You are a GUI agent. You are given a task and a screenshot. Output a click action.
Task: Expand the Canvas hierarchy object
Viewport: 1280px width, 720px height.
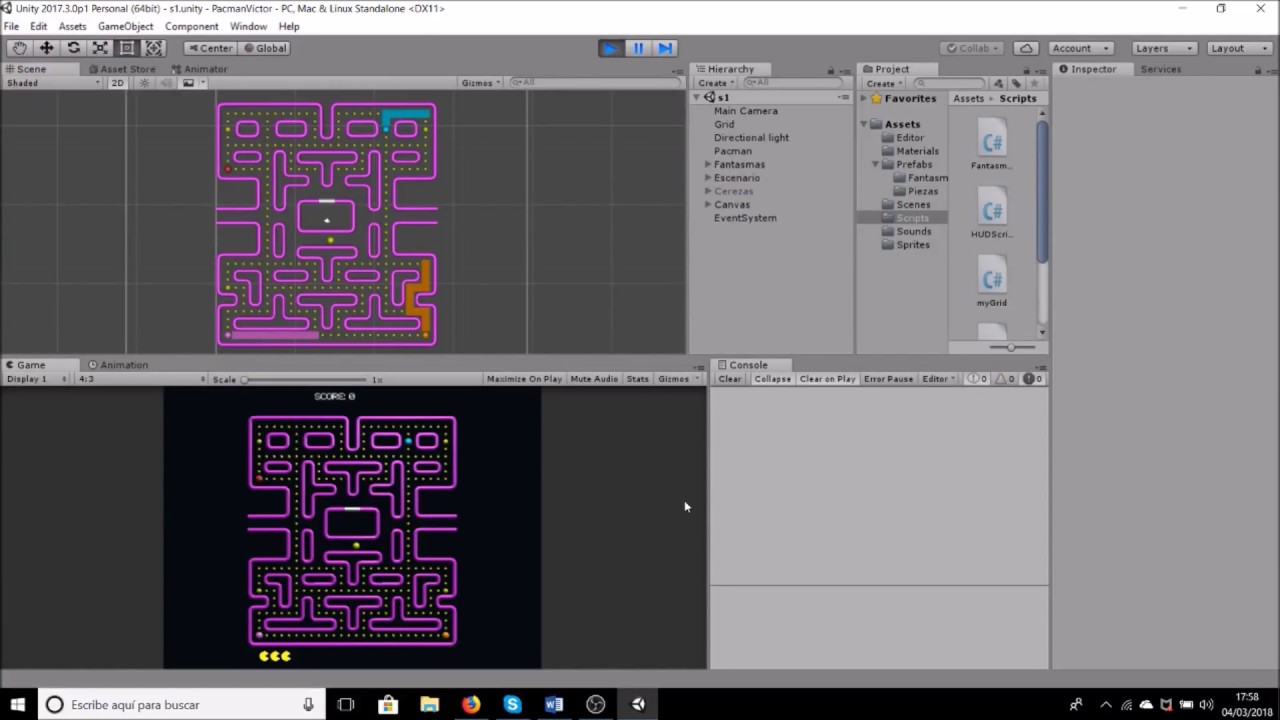click(x=708, y=205)
